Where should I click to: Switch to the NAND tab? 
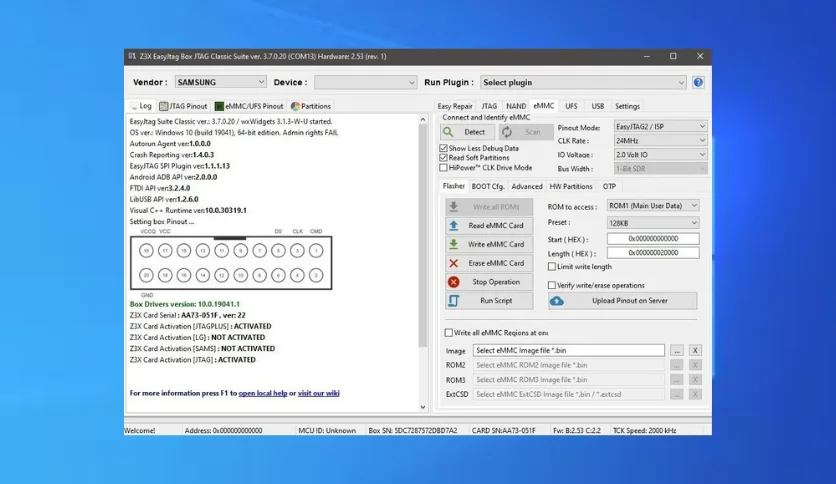point(516,106)
